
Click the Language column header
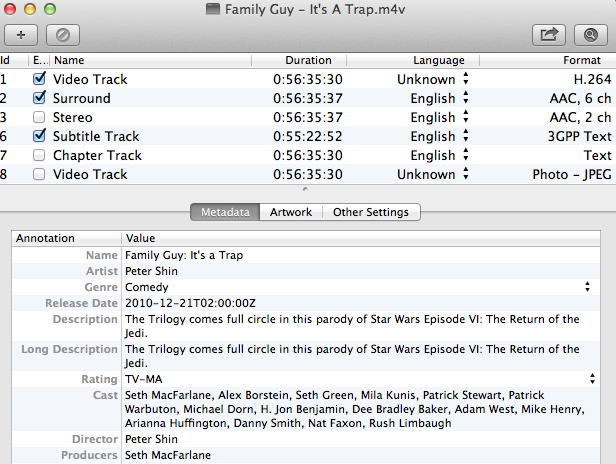click(413, 60)
